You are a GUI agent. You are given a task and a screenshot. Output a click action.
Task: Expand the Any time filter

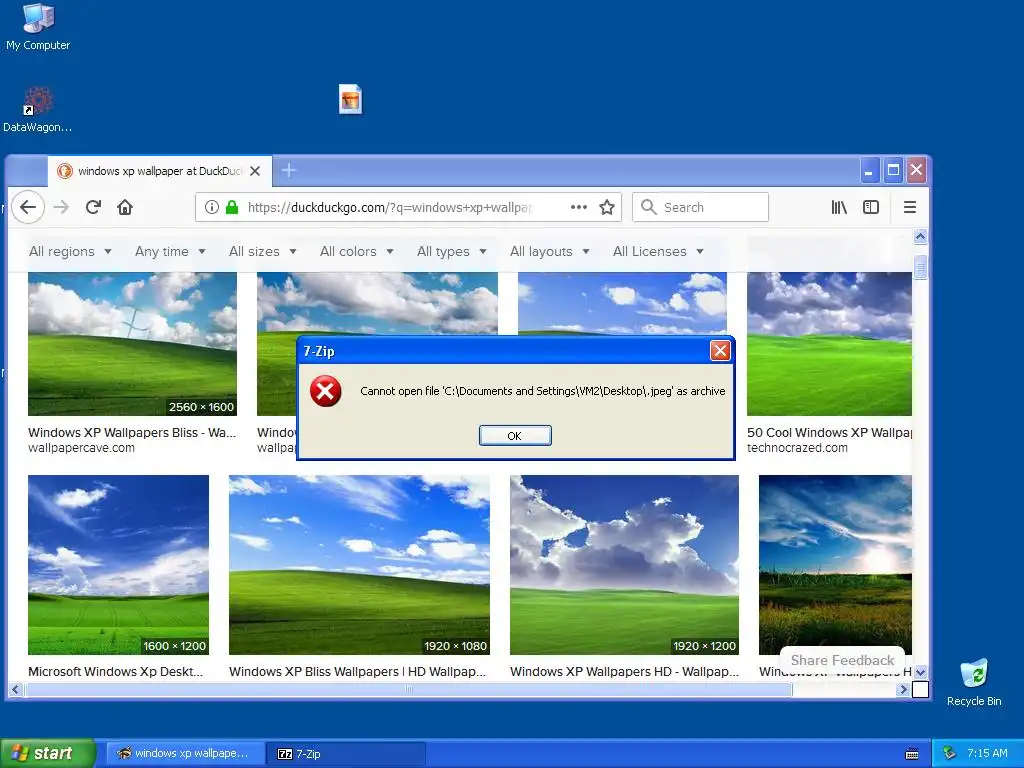(170, 251)
